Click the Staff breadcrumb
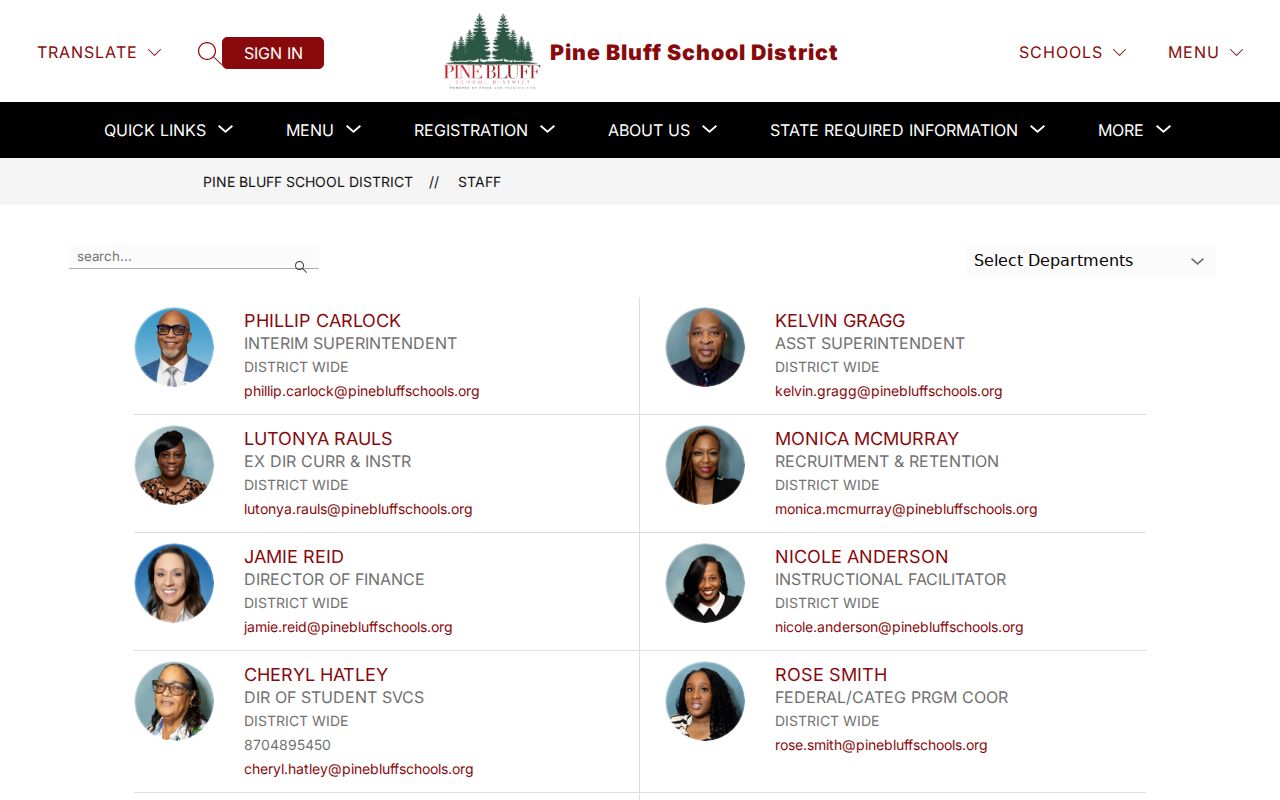Screen dimensions: 1280x800 (479, 182)
